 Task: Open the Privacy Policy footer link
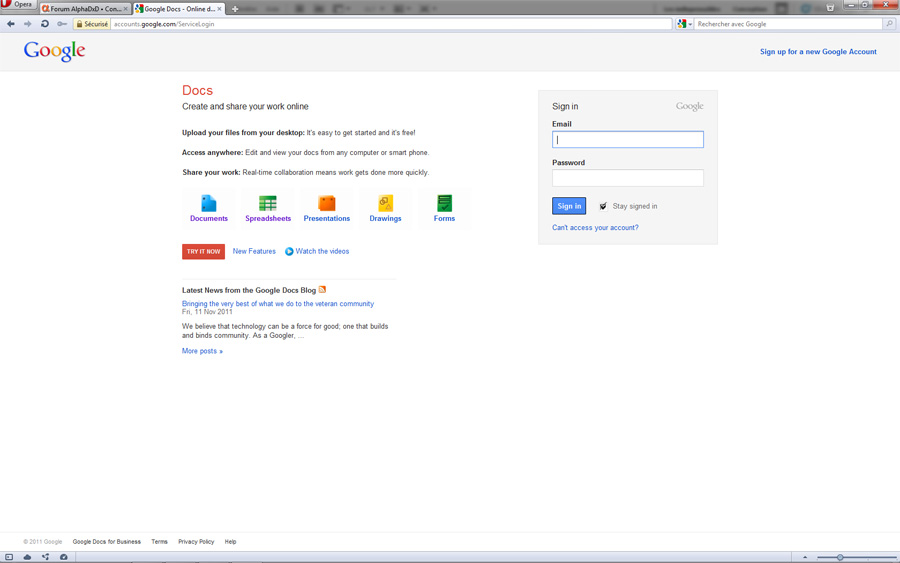[x=196, y=542]
